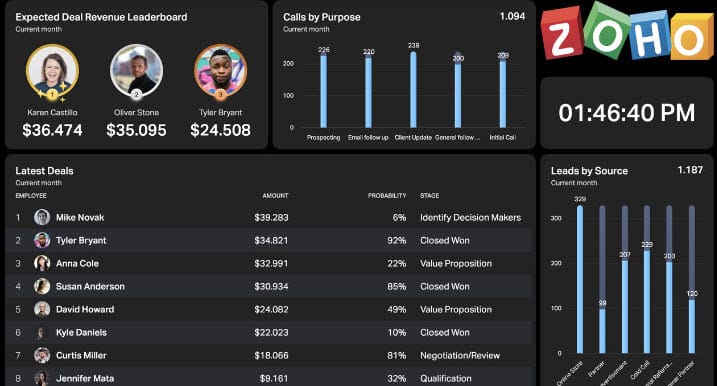Click David Howard's avatar in the deals table
Image resolution: width=717 pixels, height=386 pixels.
(x=42, y=309)
